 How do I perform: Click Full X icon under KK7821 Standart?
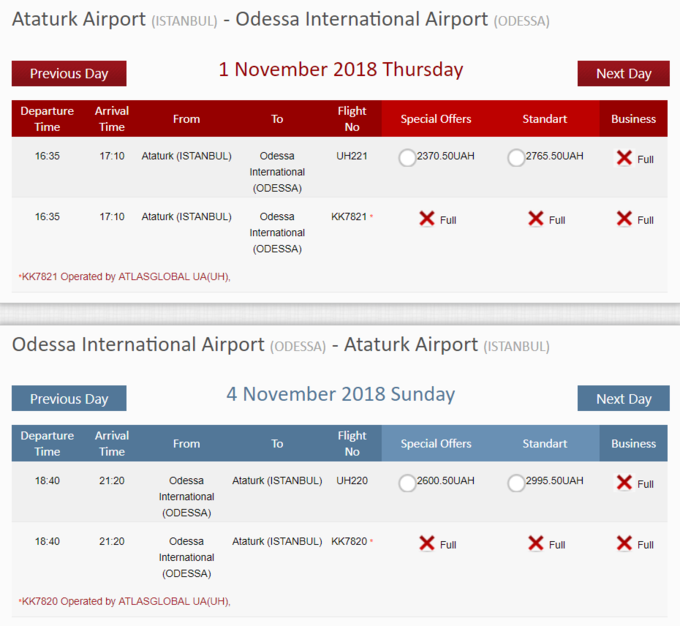(536, 219)
